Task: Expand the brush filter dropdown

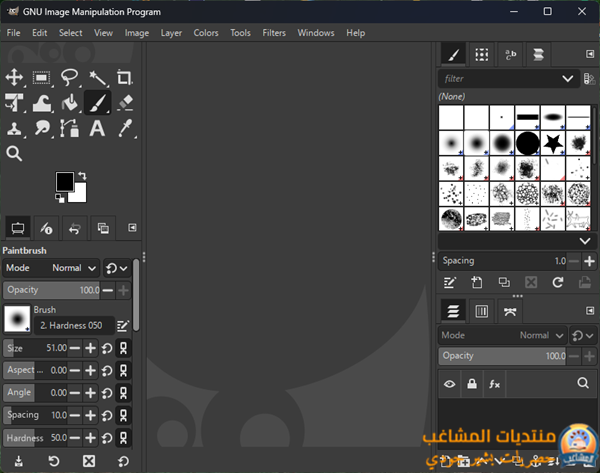Action: 567,78
